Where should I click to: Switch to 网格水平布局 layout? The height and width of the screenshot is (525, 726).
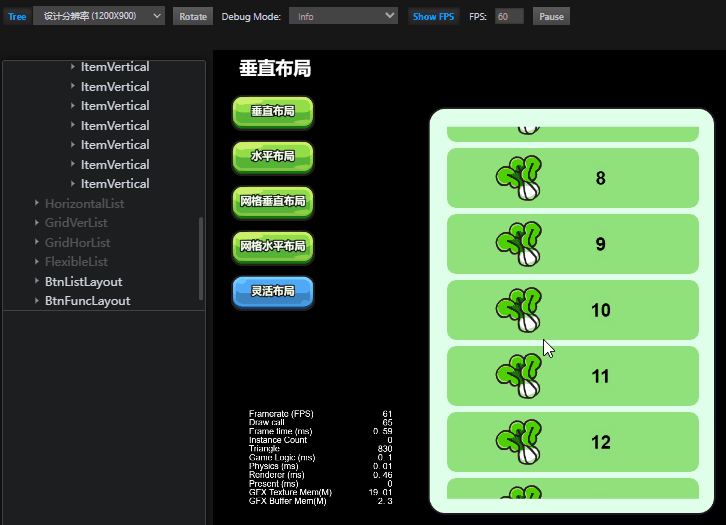coord(273,247)
